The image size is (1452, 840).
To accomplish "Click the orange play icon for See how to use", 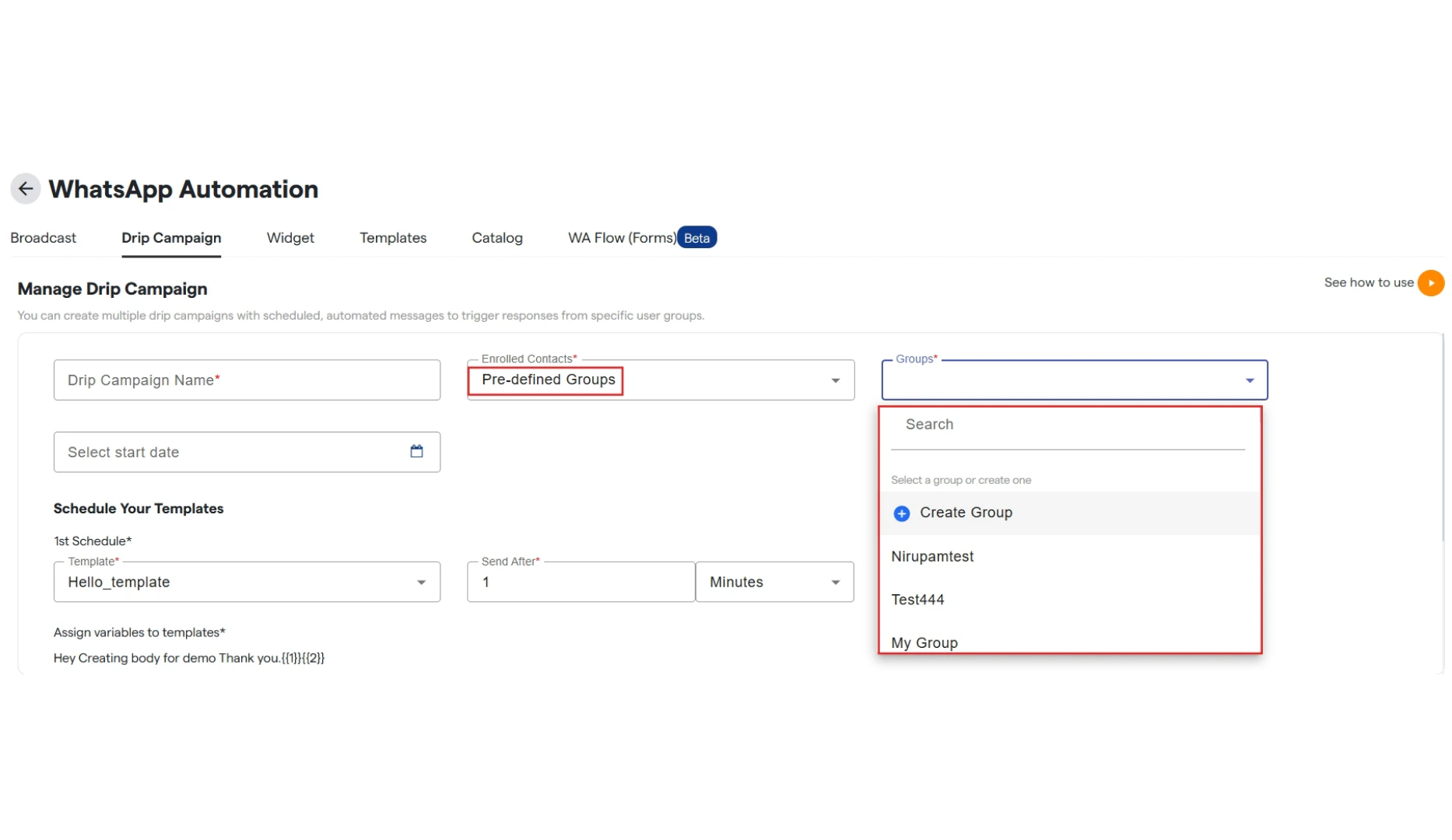I will [x=1430, y=283].
